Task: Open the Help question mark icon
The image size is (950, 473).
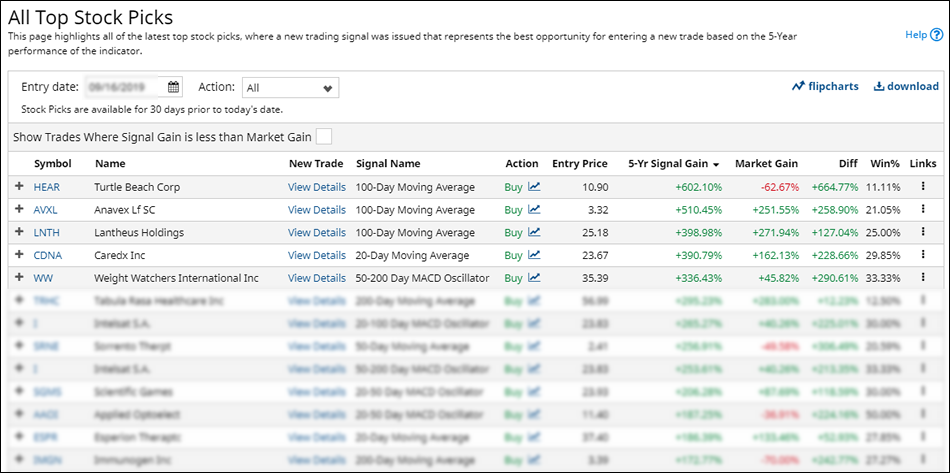Action: [x=937, y=35]
